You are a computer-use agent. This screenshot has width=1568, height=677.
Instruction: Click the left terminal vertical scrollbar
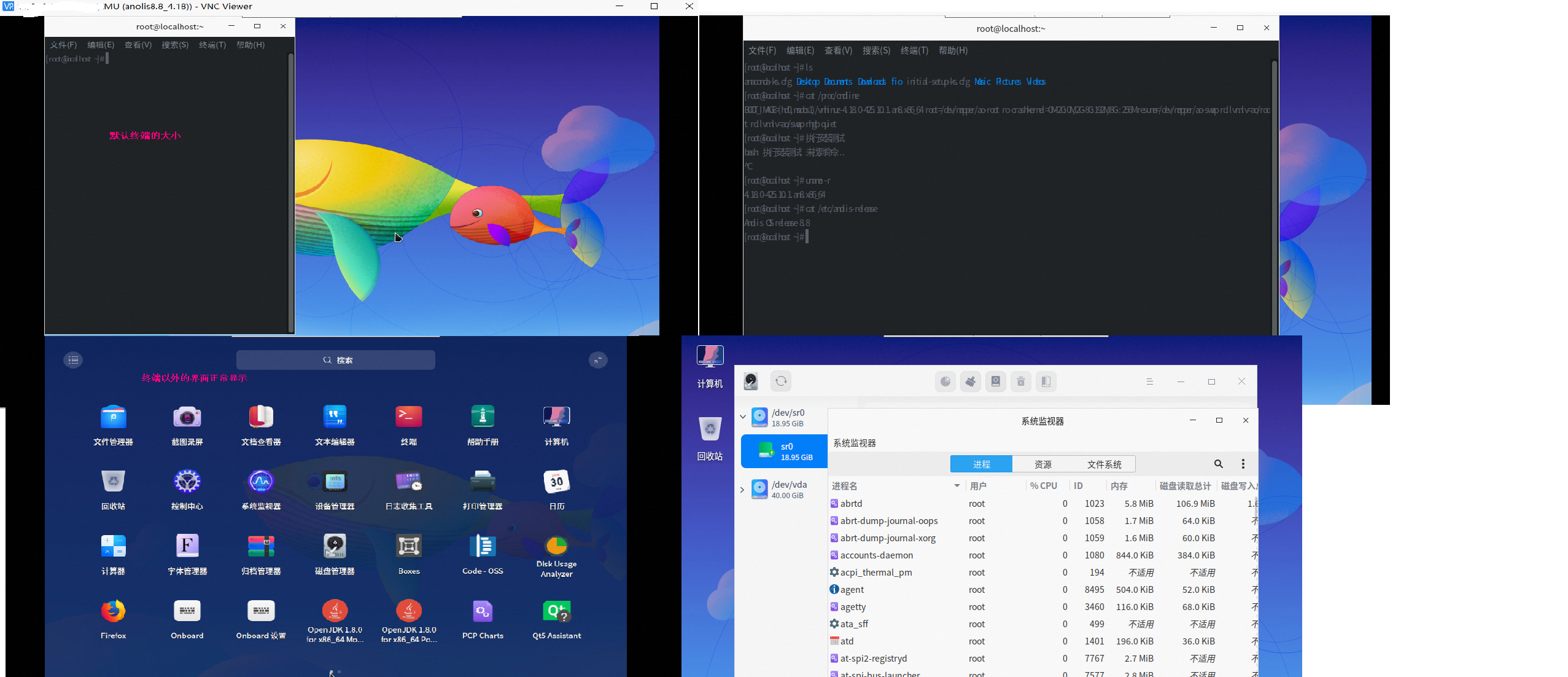pyautogui.click(x=290, y=190)
